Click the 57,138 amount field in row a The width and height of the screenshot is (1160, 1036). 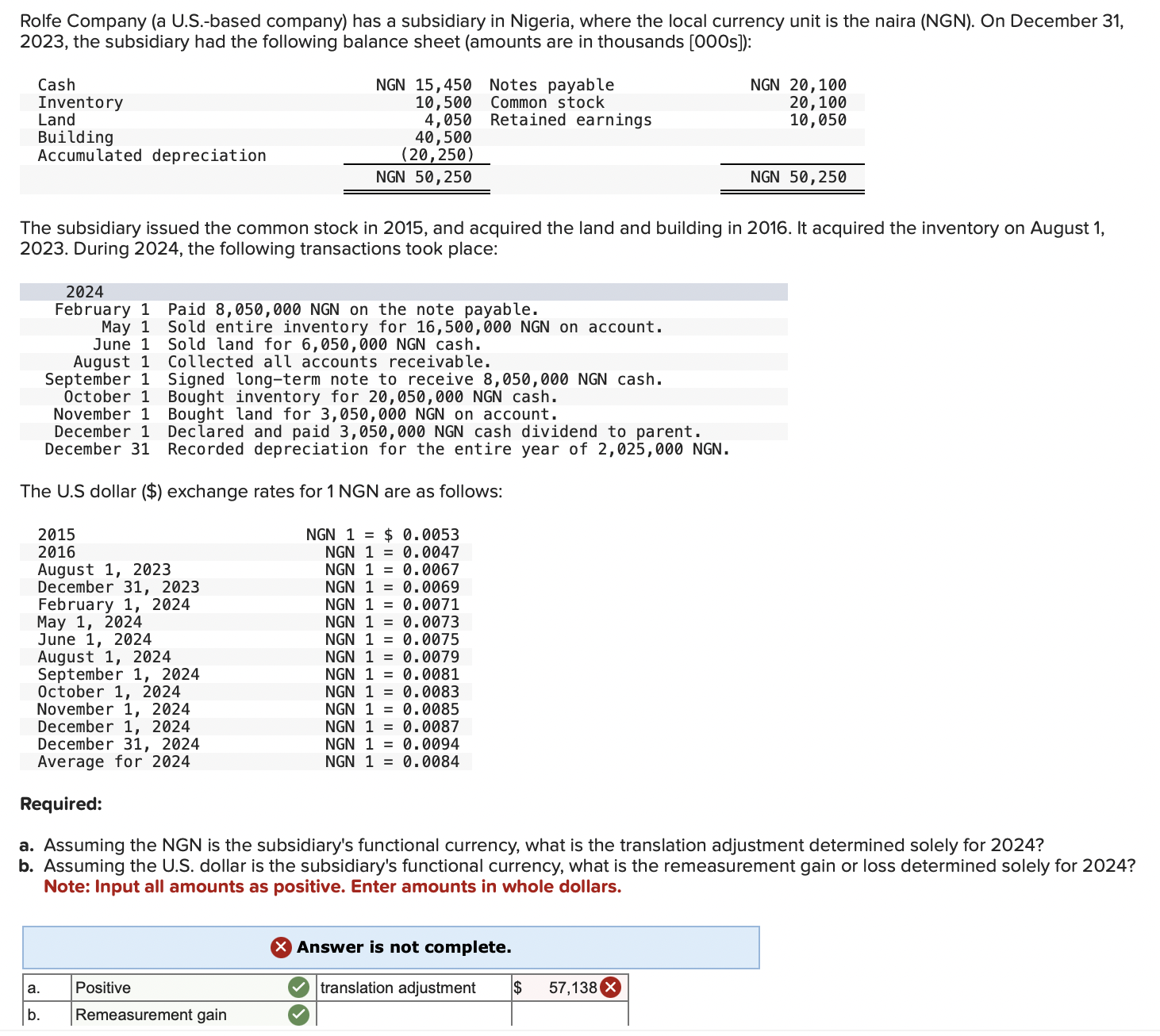[570, 988]
